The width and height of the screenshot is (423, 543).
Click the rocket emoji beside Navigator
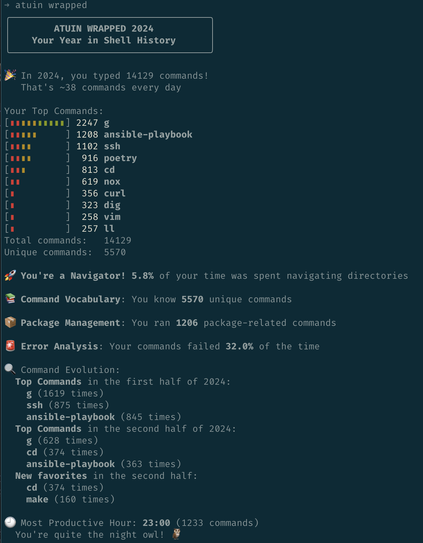[x=10, y=276]
